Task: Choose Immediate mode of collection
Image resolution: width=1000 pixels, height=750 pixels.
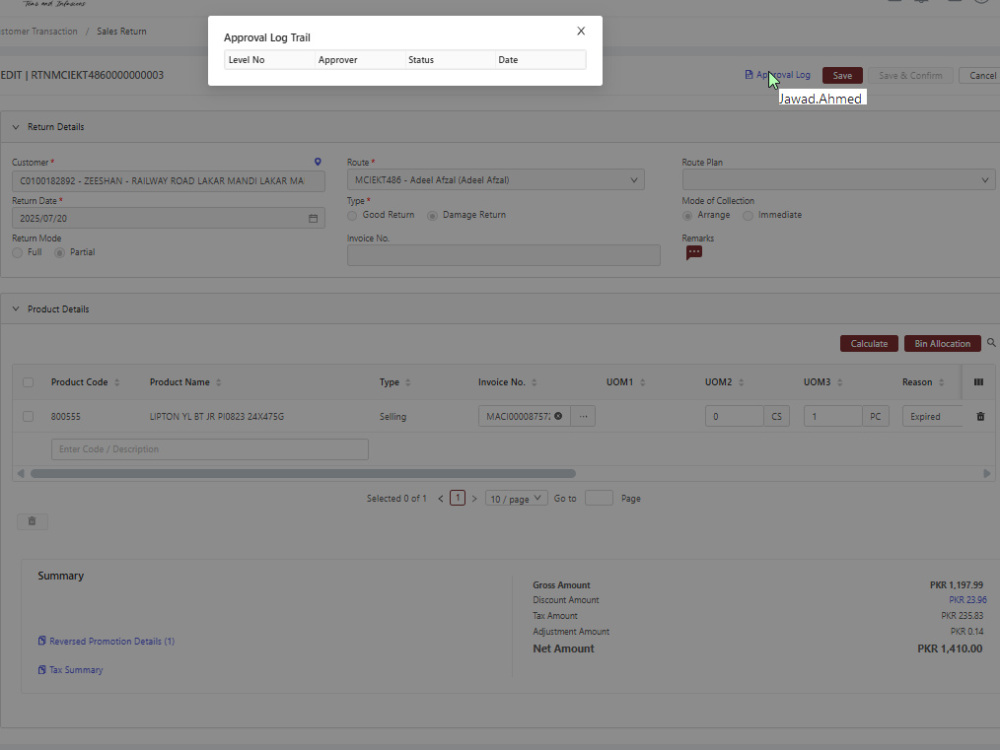Action: pos(747,216)
